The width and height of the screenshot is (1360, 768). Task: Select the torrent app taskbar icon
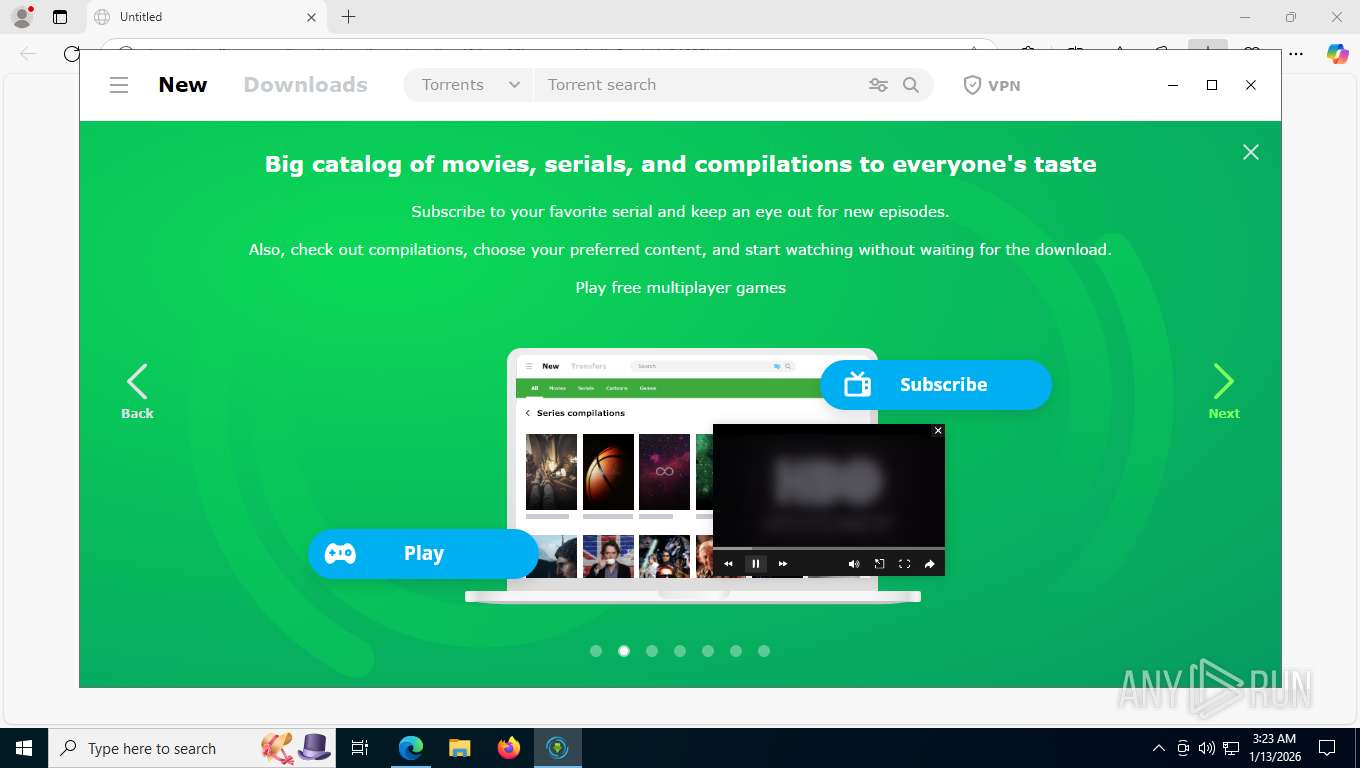tap(558, 748)
